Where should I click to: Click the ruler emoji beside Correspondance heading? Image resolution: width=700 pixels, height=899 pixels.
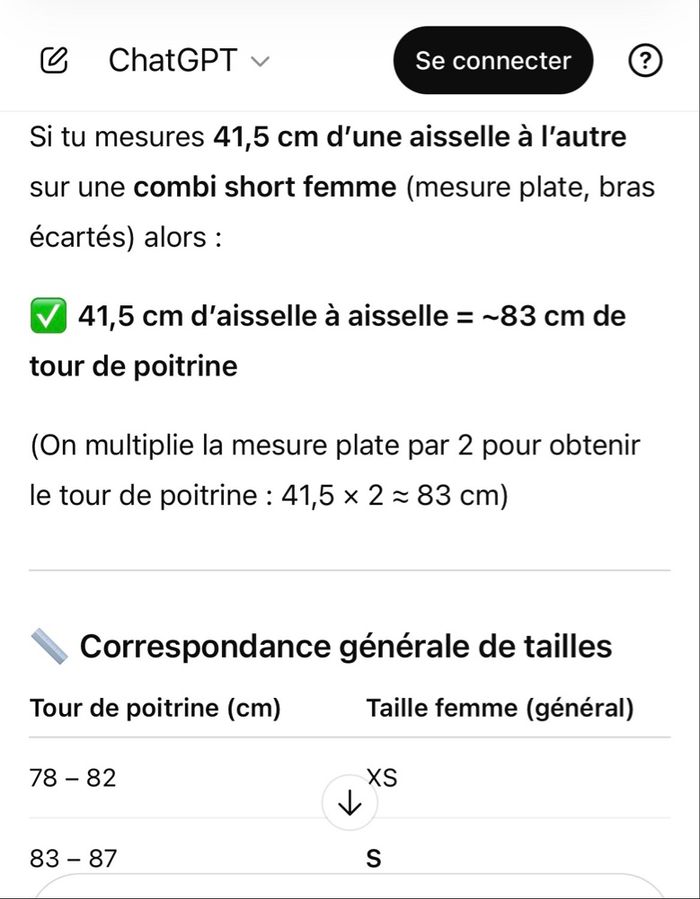49,646
